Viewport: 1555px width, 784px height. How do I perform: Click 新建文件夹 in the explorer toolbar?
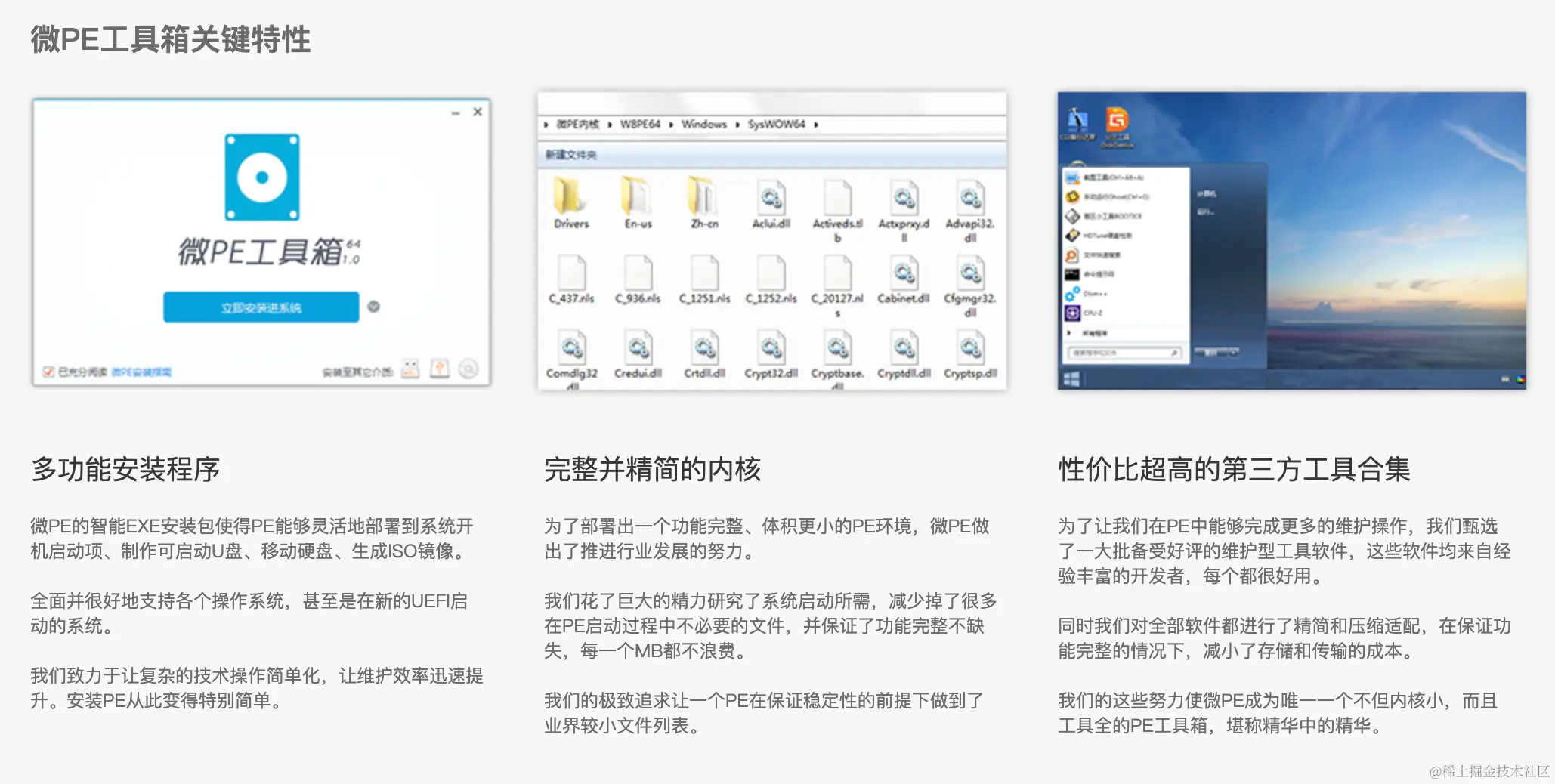click(571, 155)
